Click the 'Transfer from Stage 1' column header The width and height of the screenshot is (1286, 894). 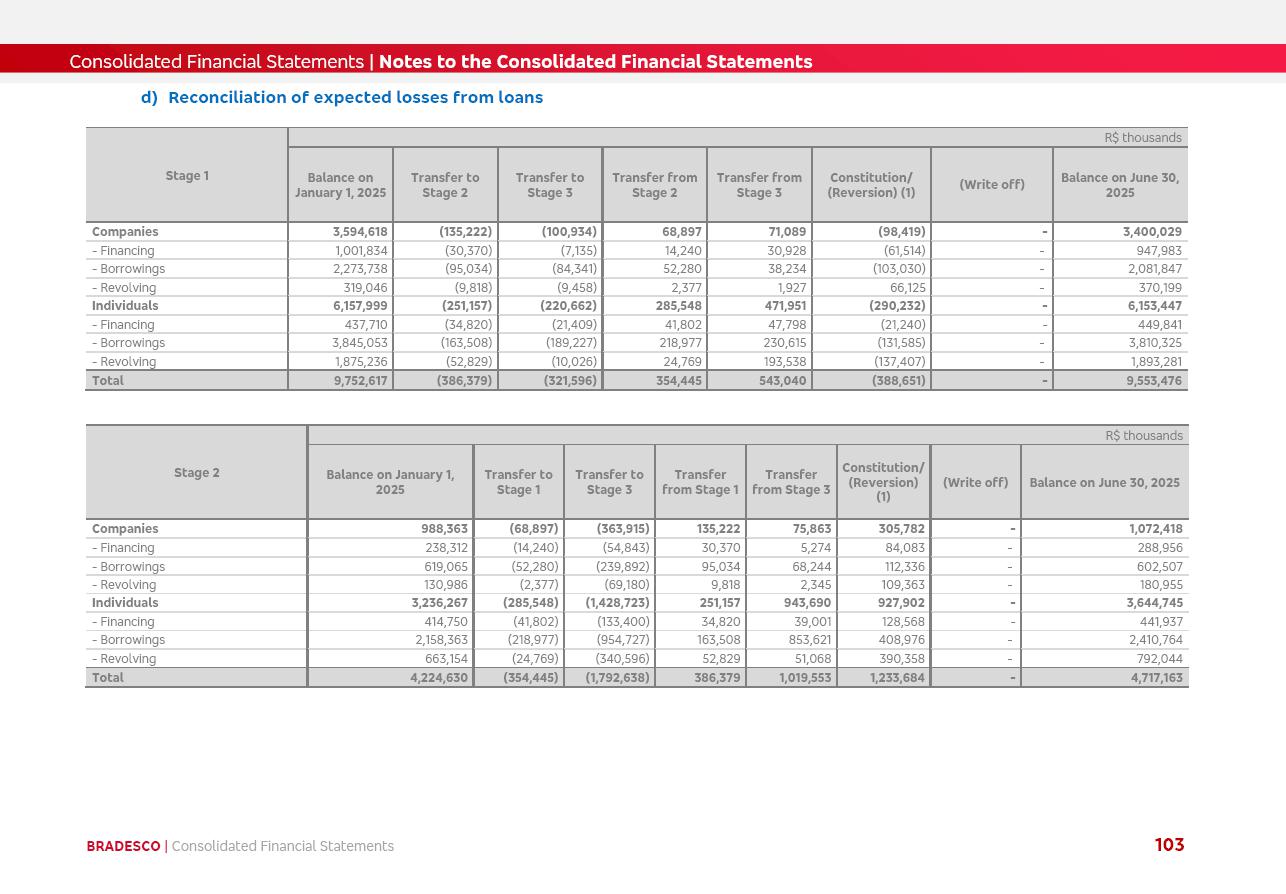click(700, 482)
